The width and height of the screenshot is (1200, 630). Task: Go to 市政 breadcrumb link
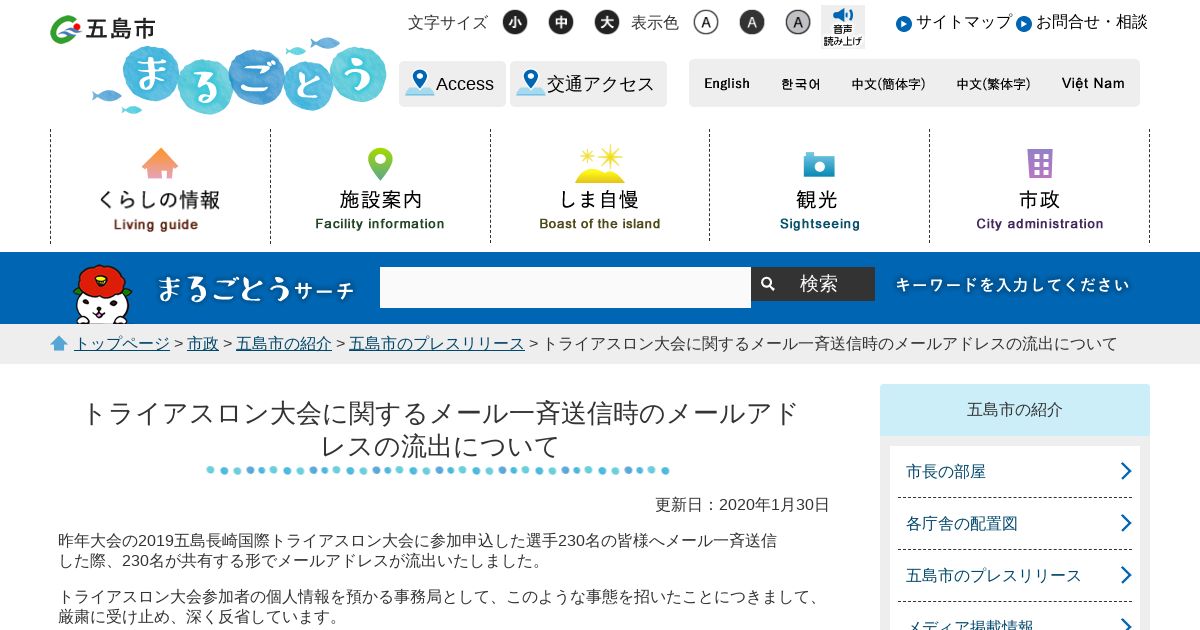[x=203, y=344]
